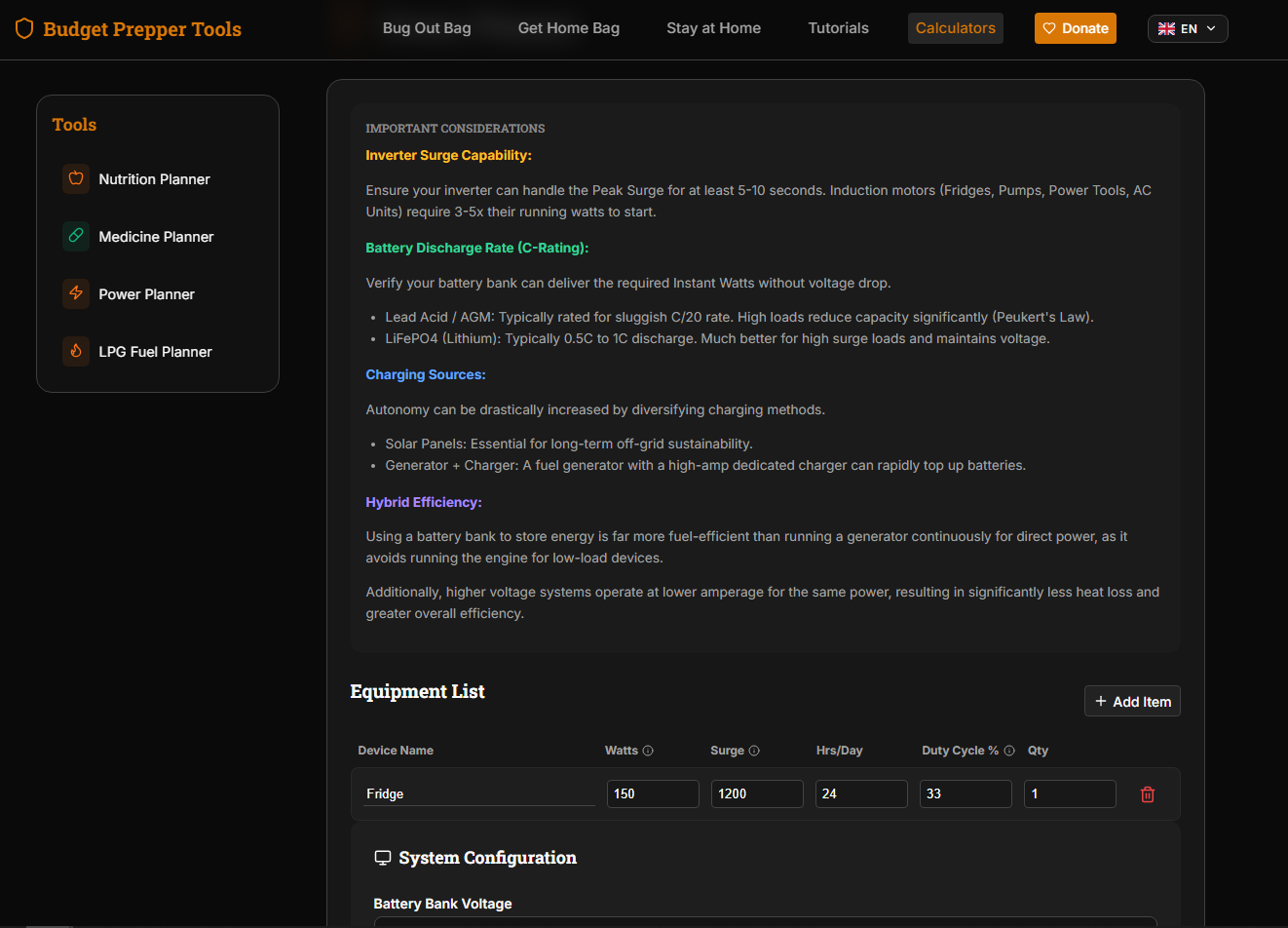Open LPG Fuel Planner from sidebar
1288x928 pixels.
[158, 352]
